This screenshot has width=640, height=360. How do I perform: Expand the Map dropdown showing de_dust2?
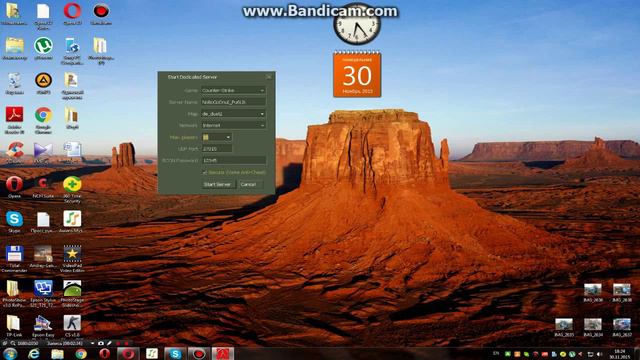233,114
